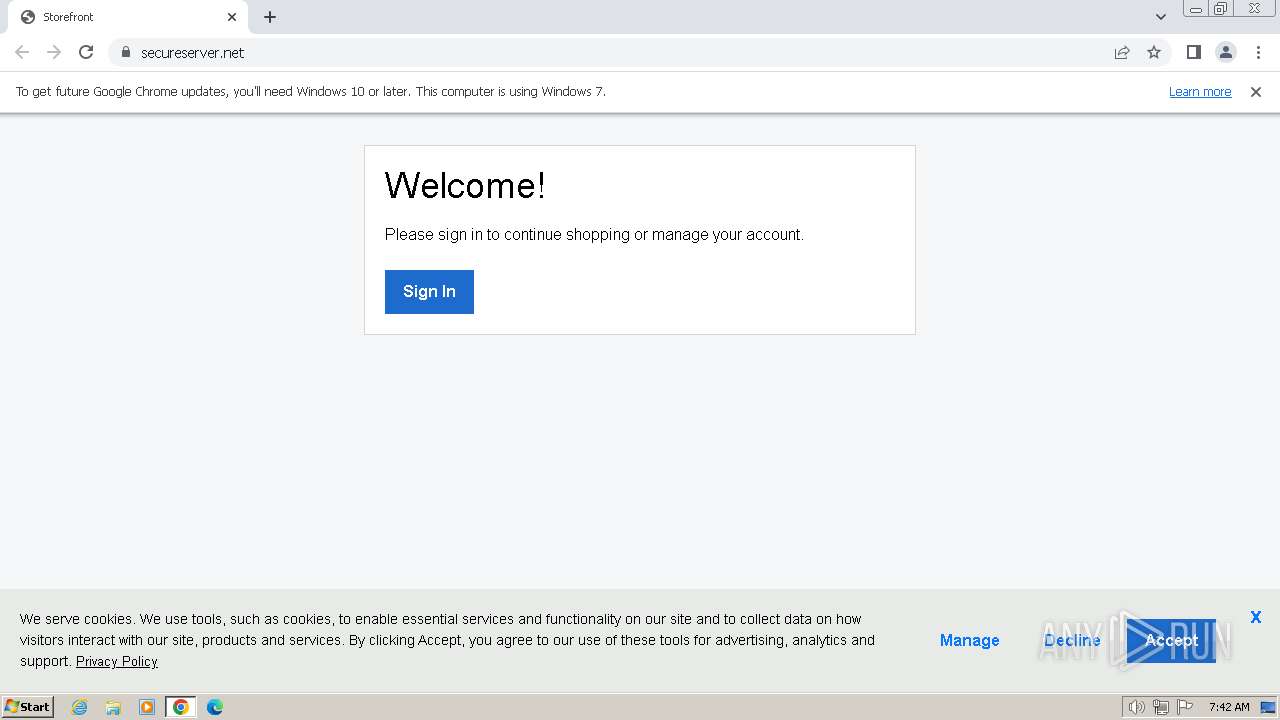Restore down the Chrome window
1280x720 pixels.
[x=1221, y=9]
